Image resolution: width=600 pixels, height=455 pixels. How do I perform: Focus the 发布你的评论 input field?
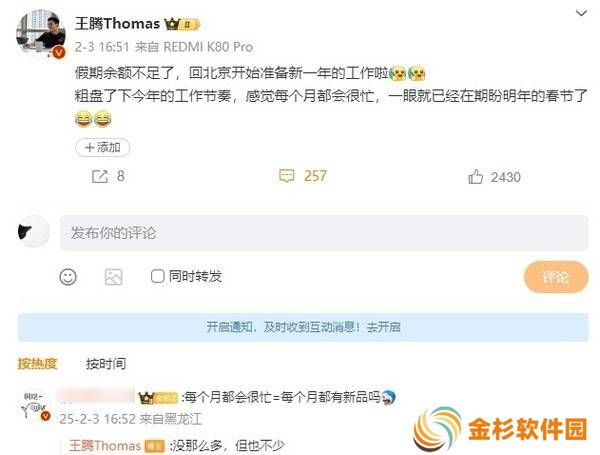(324, 233)
